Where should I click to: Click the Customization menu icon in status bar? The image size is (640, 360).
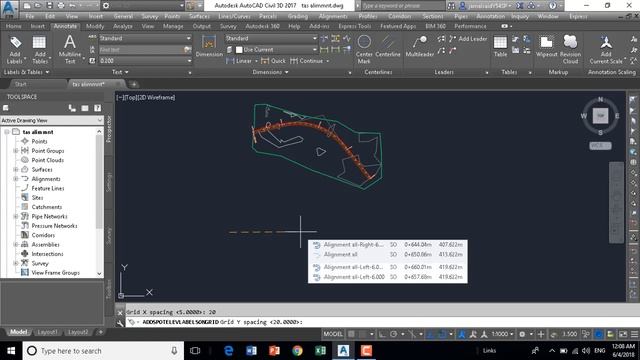[634, 334]
